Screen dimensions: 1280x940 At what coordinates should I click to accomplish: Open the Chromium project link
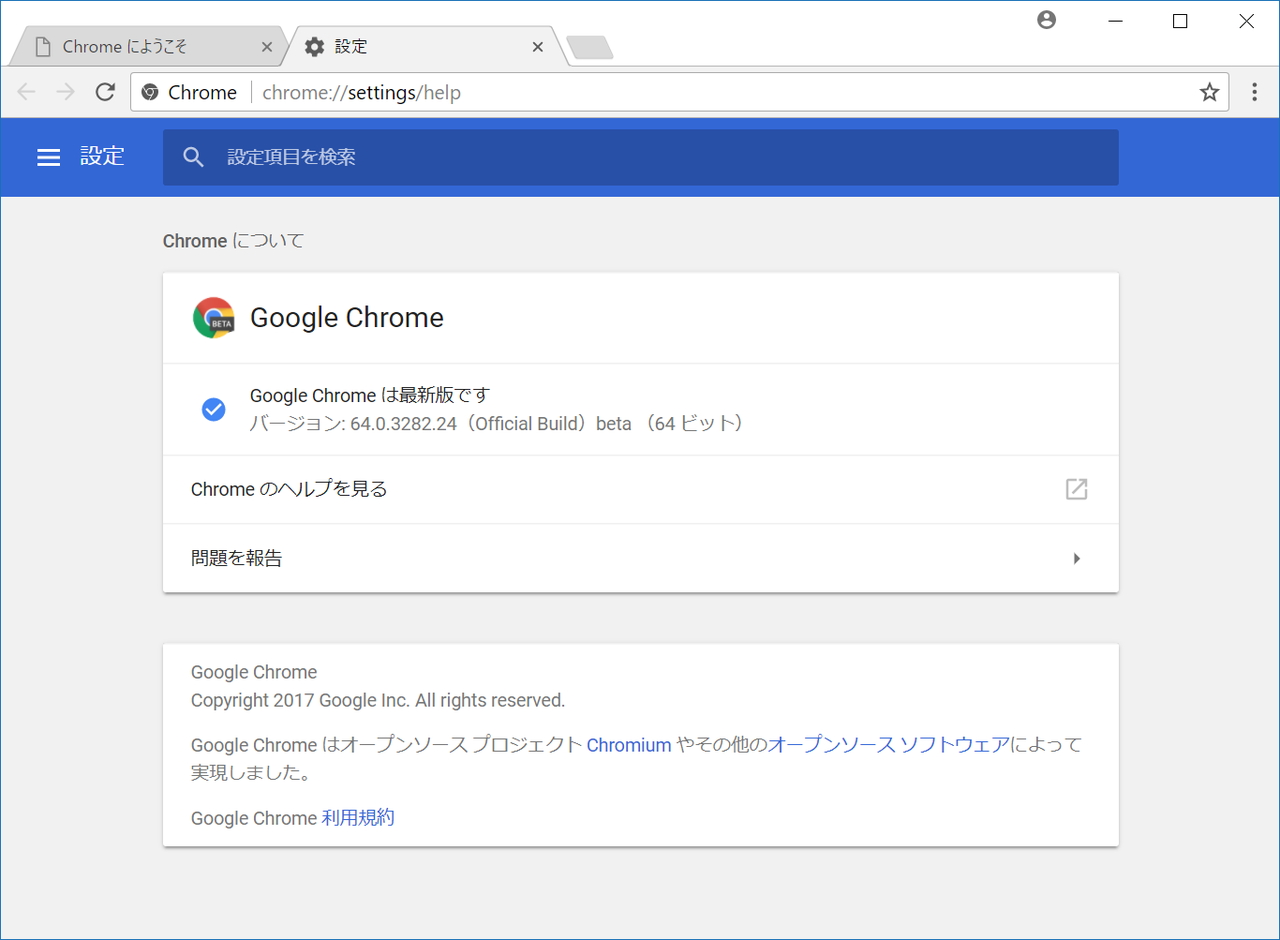point(629,744)
